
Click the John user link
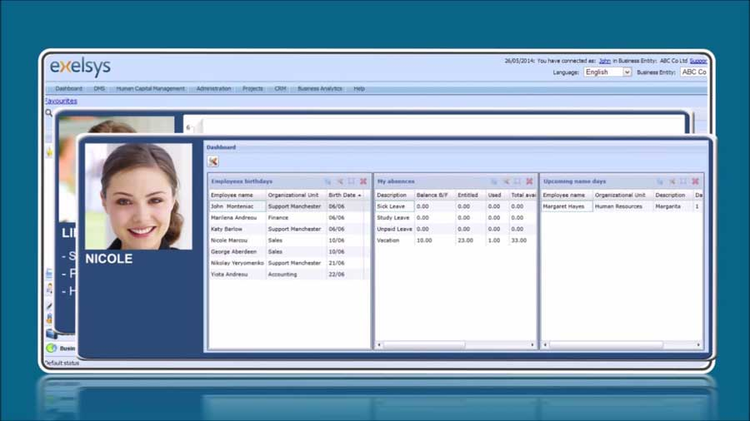(605, 61)
